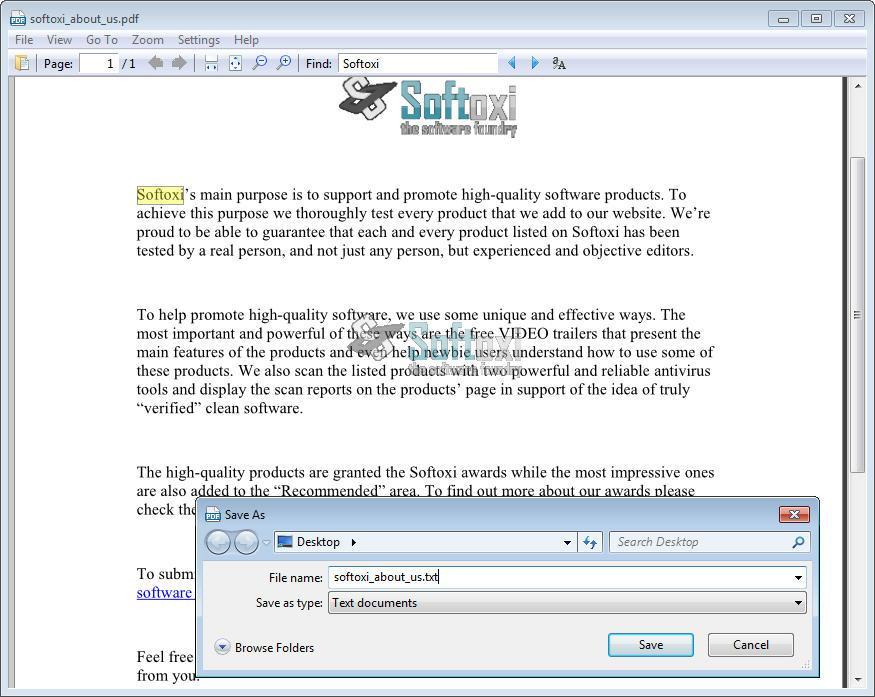Expand Browse Folders
This screenshot has height=697, width=875.
[264, 647]
